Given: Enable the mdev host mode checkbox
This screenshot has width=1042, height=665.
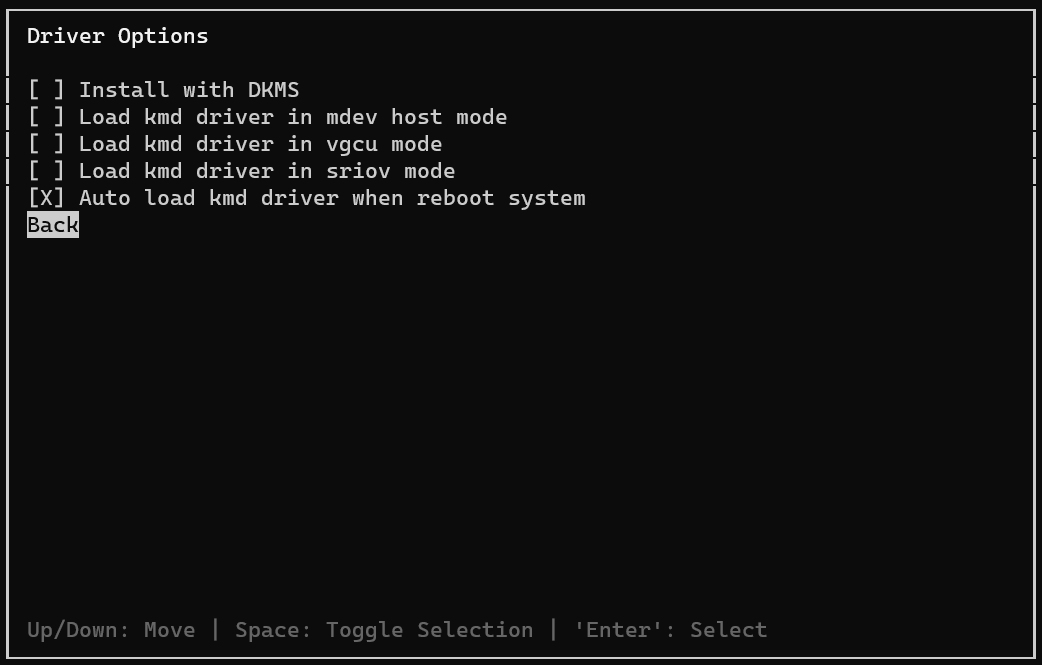Looking at the screenshot, I should [x=46, y=117].
